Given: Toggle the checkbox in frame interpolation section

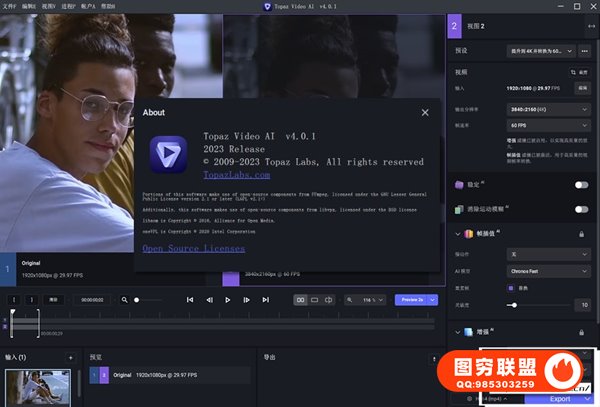Looking at the screenshot, I should pos(511,287).
